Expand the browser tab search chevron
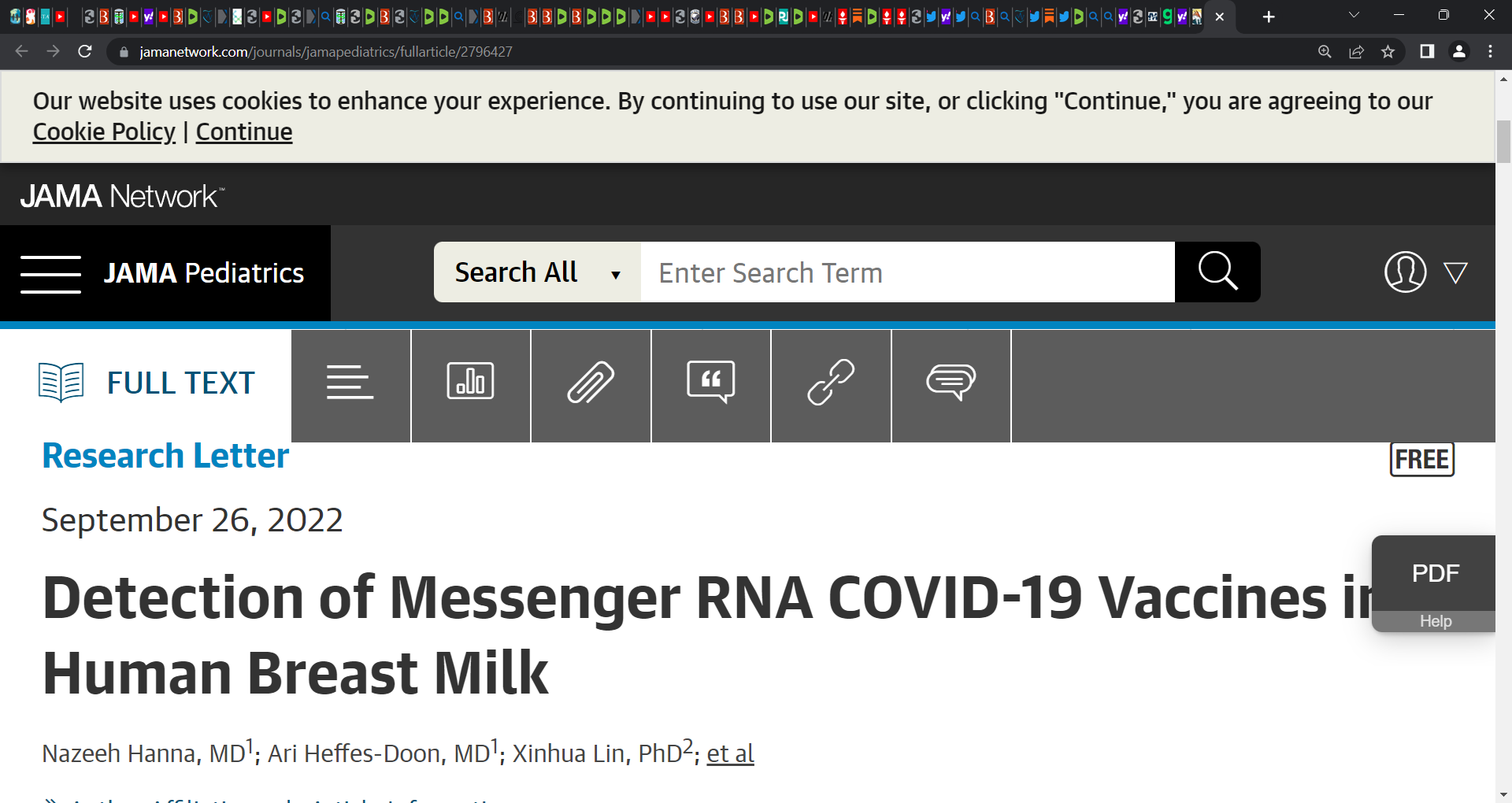Image resolution: width=1512 pixels, height=803 pixels. click(1354, 16)
